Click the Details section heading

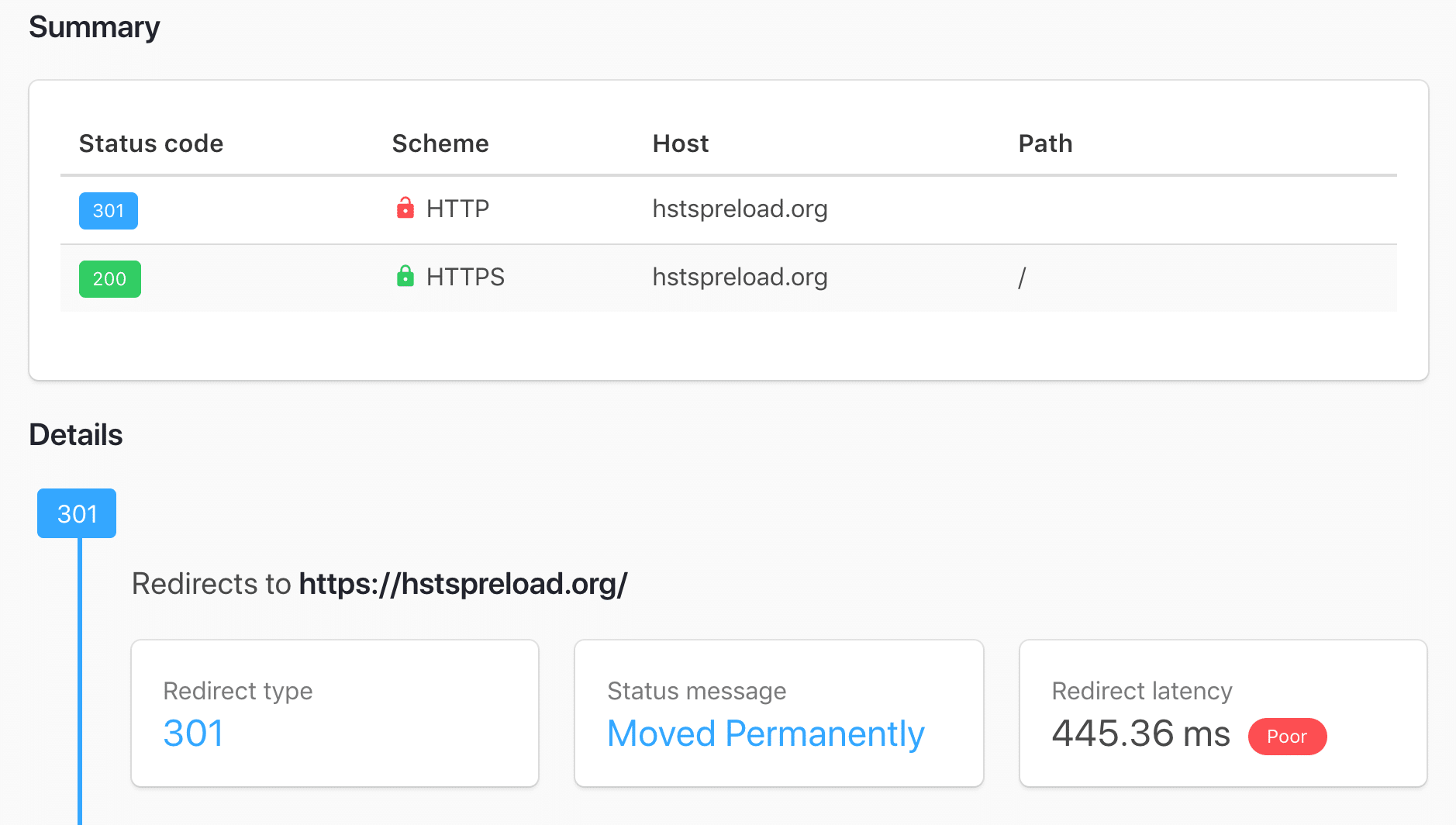point(75,435)
